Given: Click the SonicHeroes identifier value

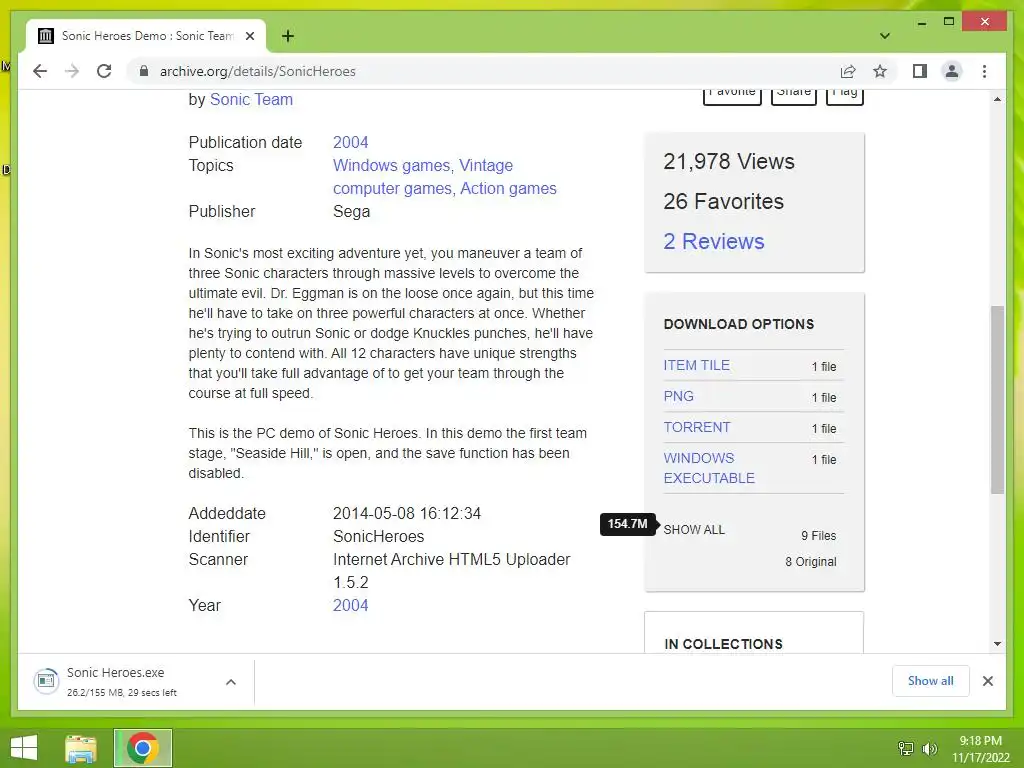Looking at the screenshot, I should (378, 536).
